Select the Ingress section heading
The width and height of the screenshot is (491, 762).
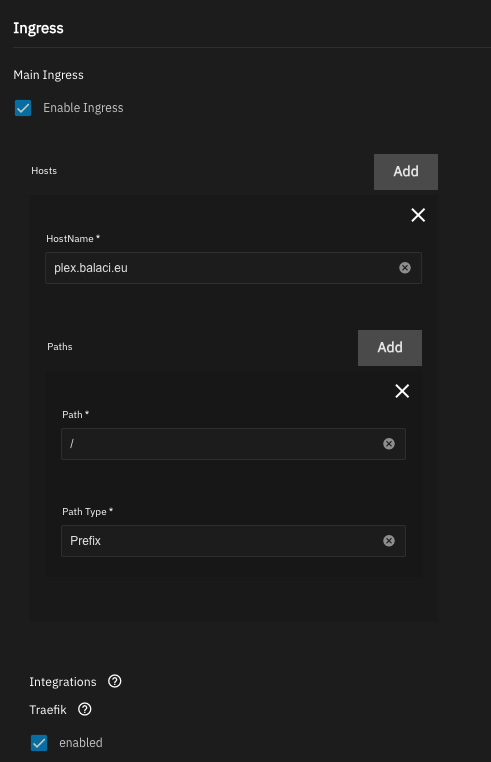click(38, 28)
